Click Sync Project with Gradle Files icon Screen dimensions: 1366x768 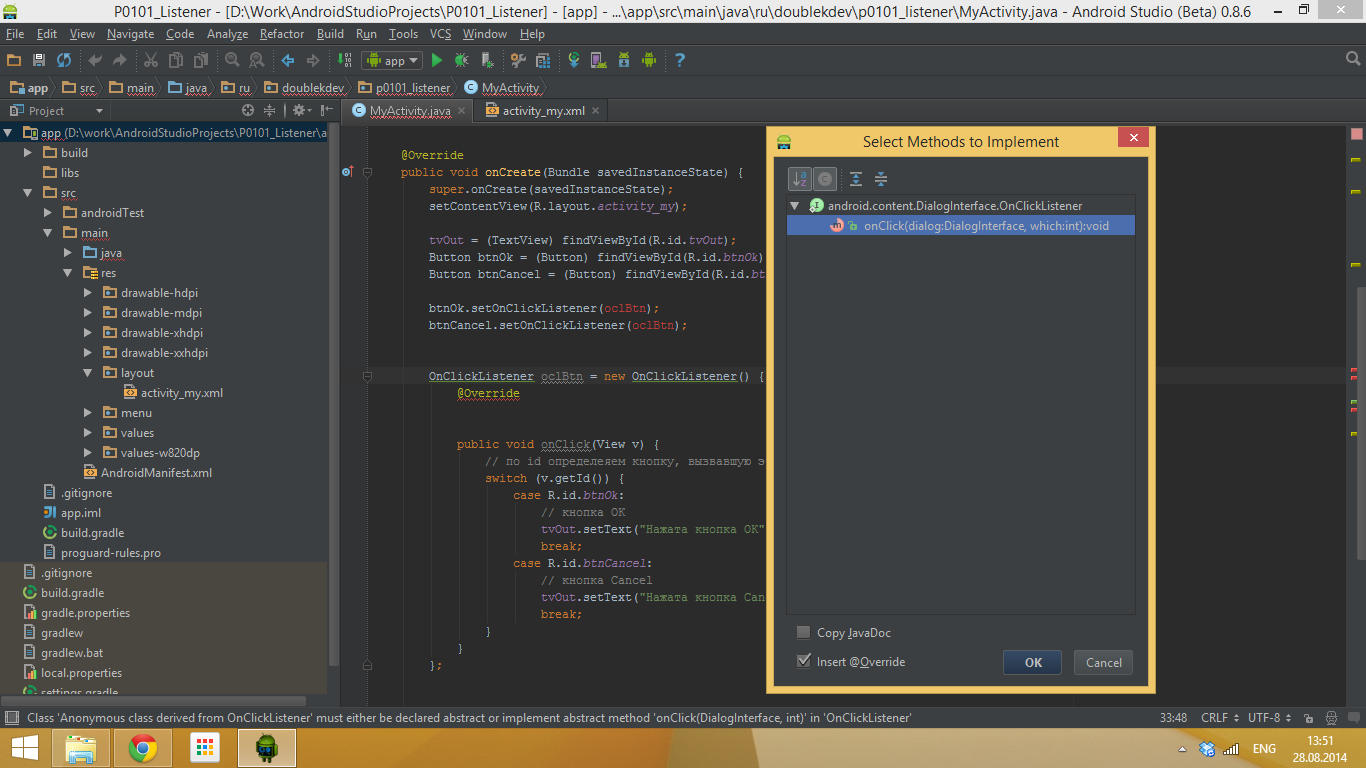(574, 60)
